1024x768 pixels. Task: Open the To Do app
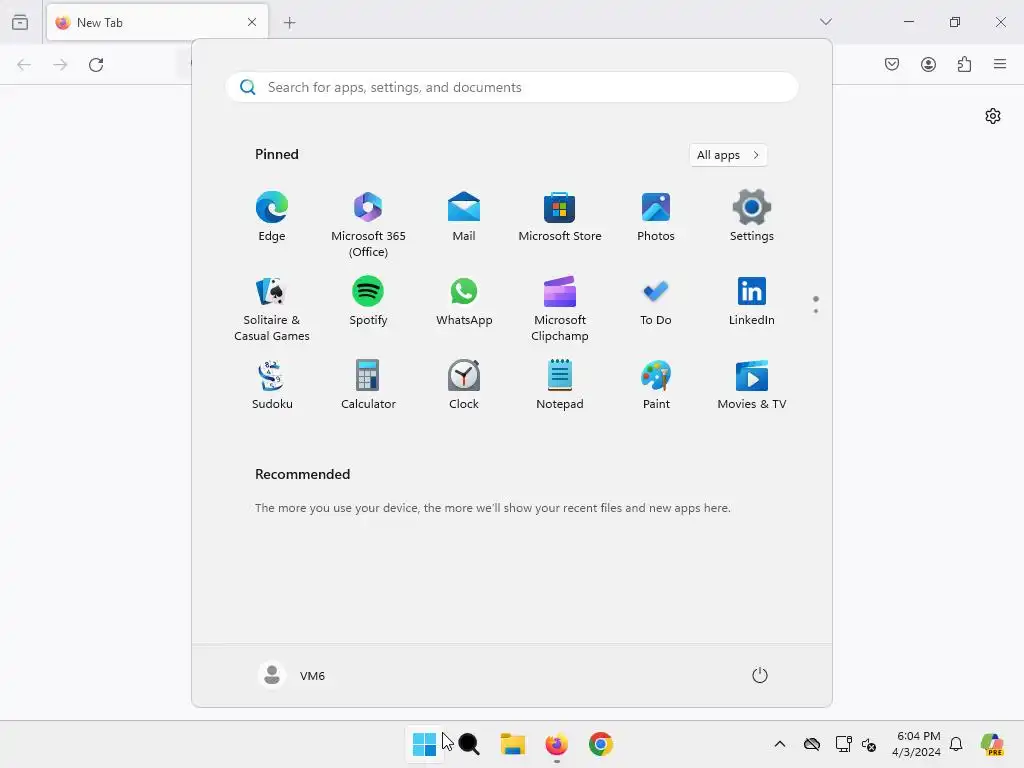(x=656, y=301)
